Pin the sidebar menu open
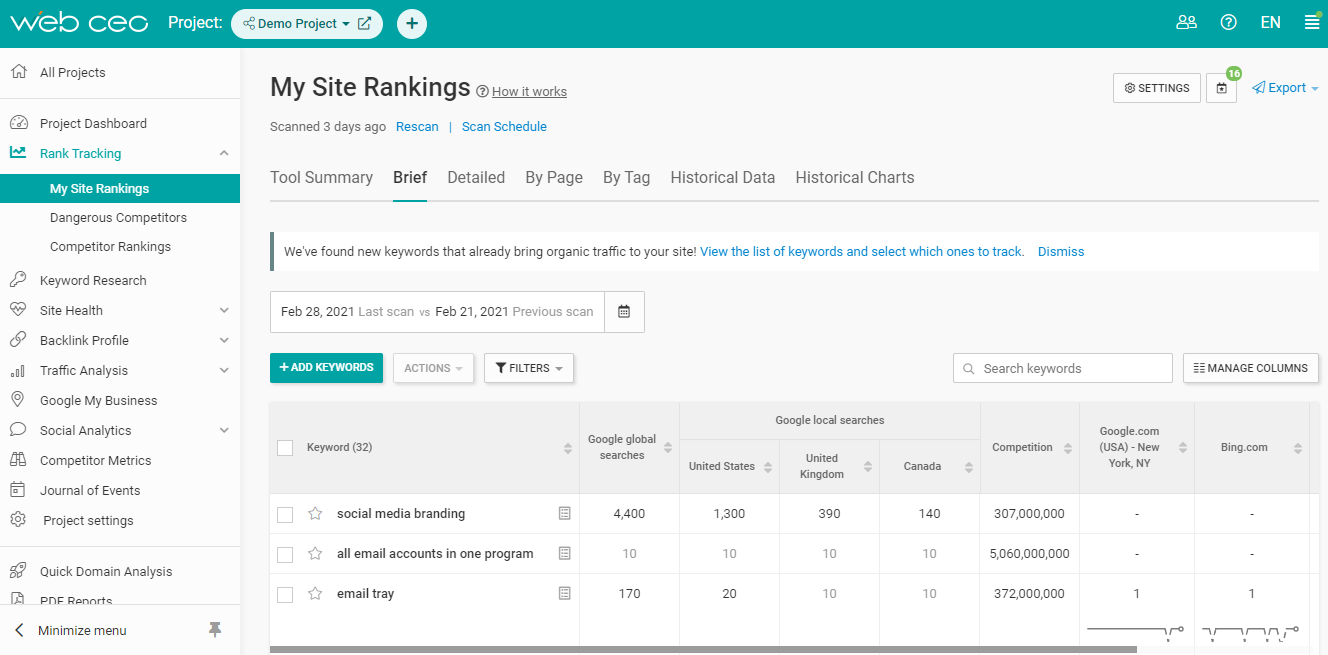1328x655 pixels. tap(213, 630)
